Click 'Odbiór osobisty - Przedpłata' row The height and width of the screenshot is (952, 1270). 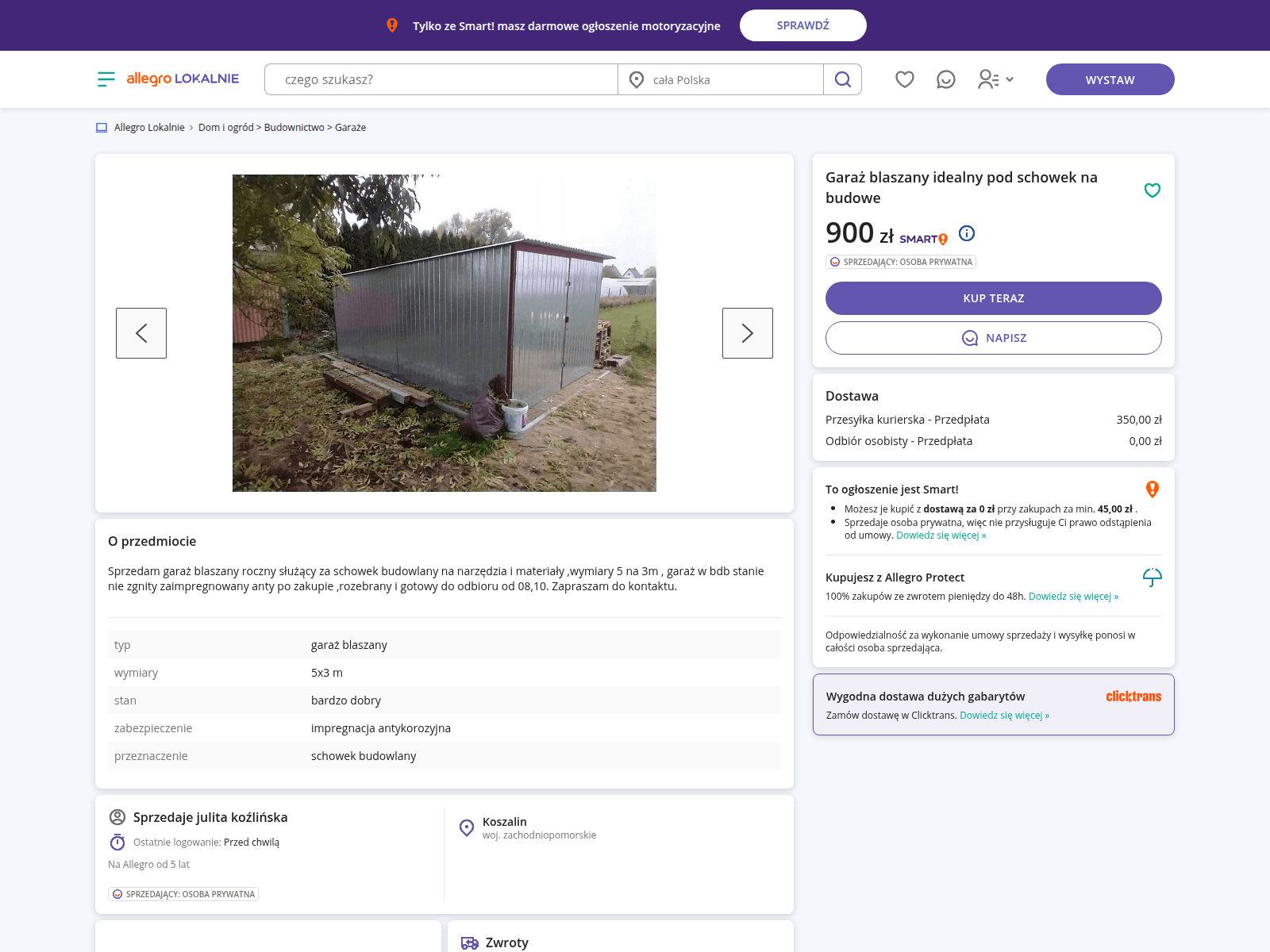tap(994, 441)
